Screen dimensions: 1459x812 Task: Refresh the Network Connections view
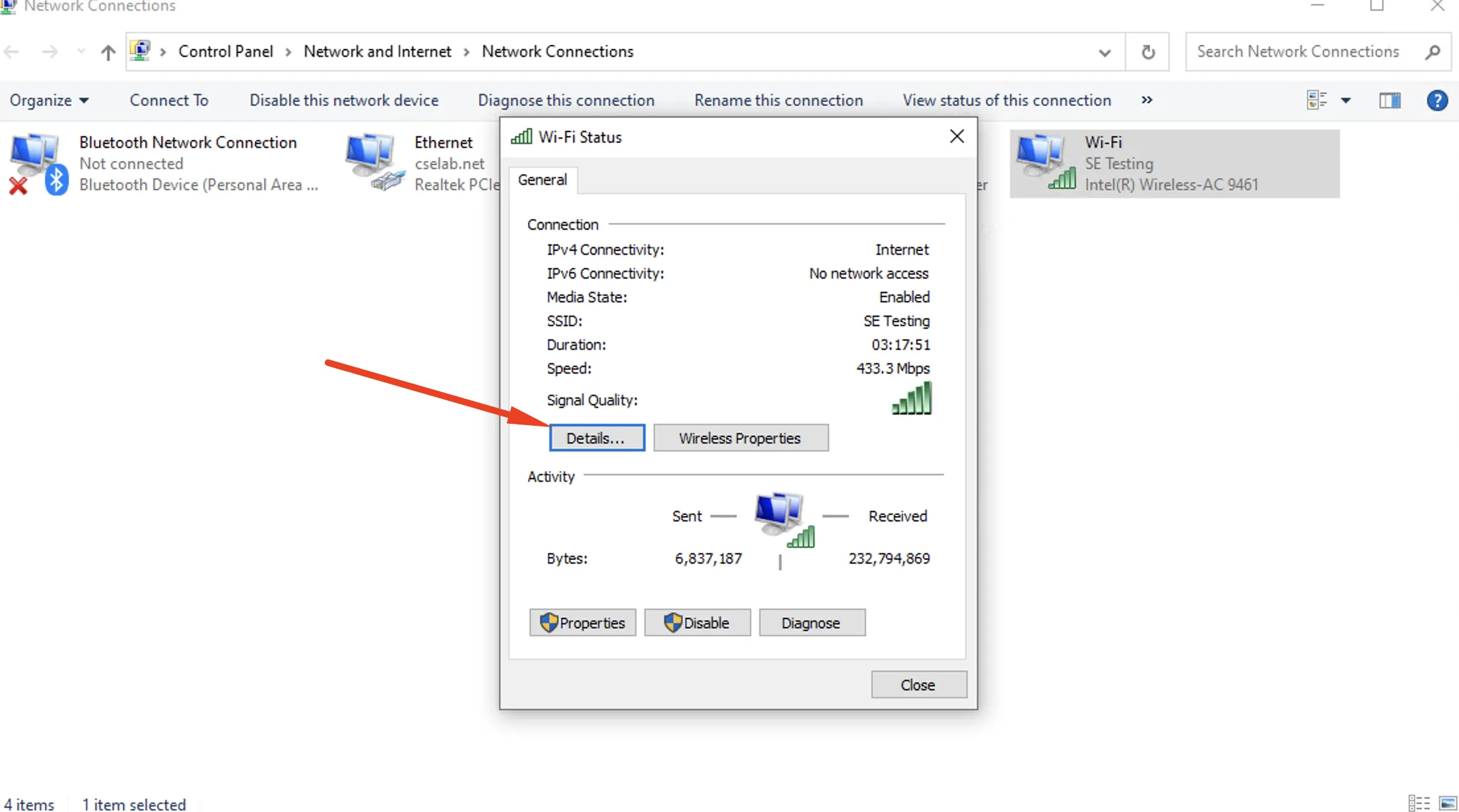click(1148, 51)
